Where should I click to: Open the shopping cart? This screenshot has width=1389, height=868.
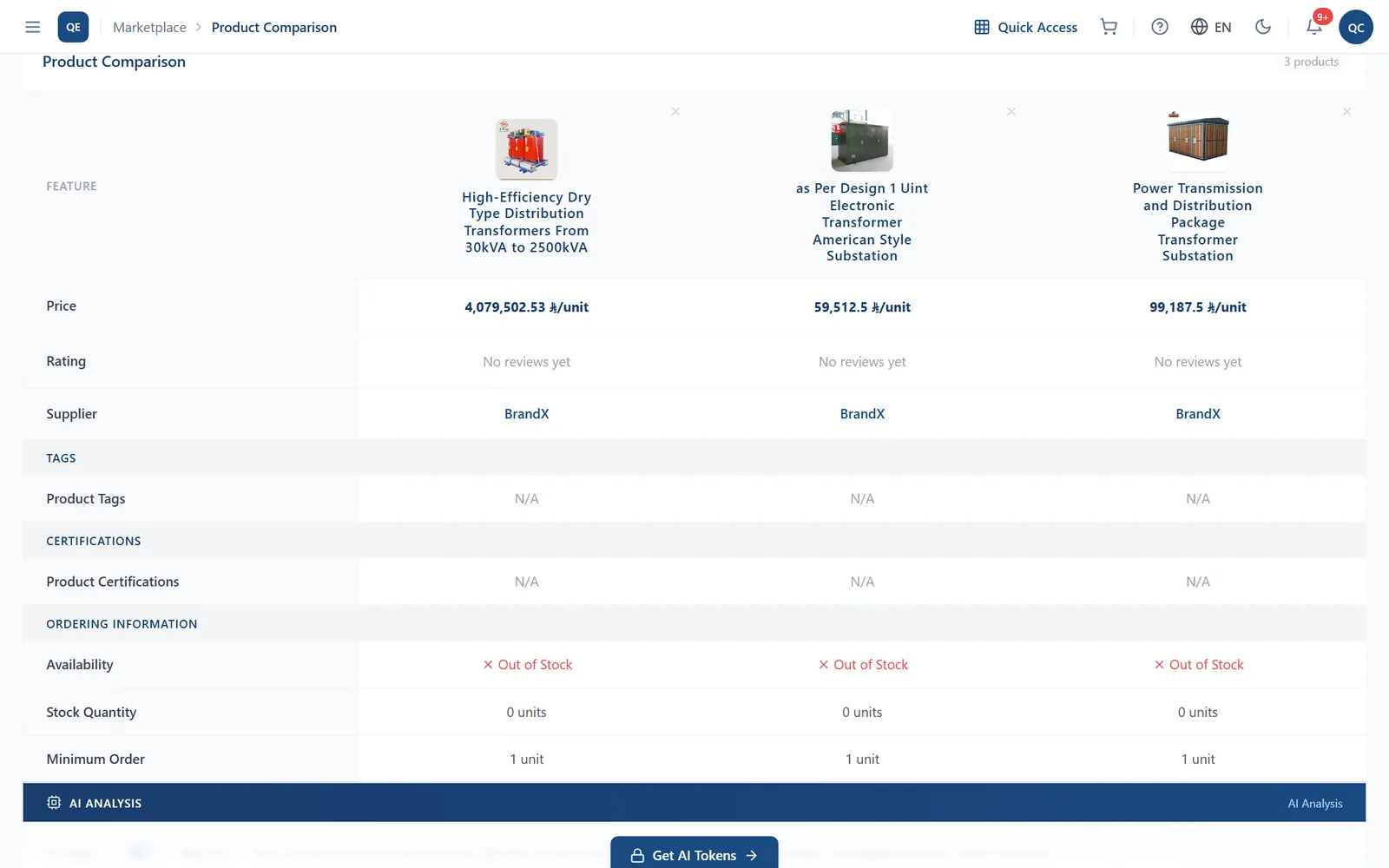click(x=1109, y=27)
